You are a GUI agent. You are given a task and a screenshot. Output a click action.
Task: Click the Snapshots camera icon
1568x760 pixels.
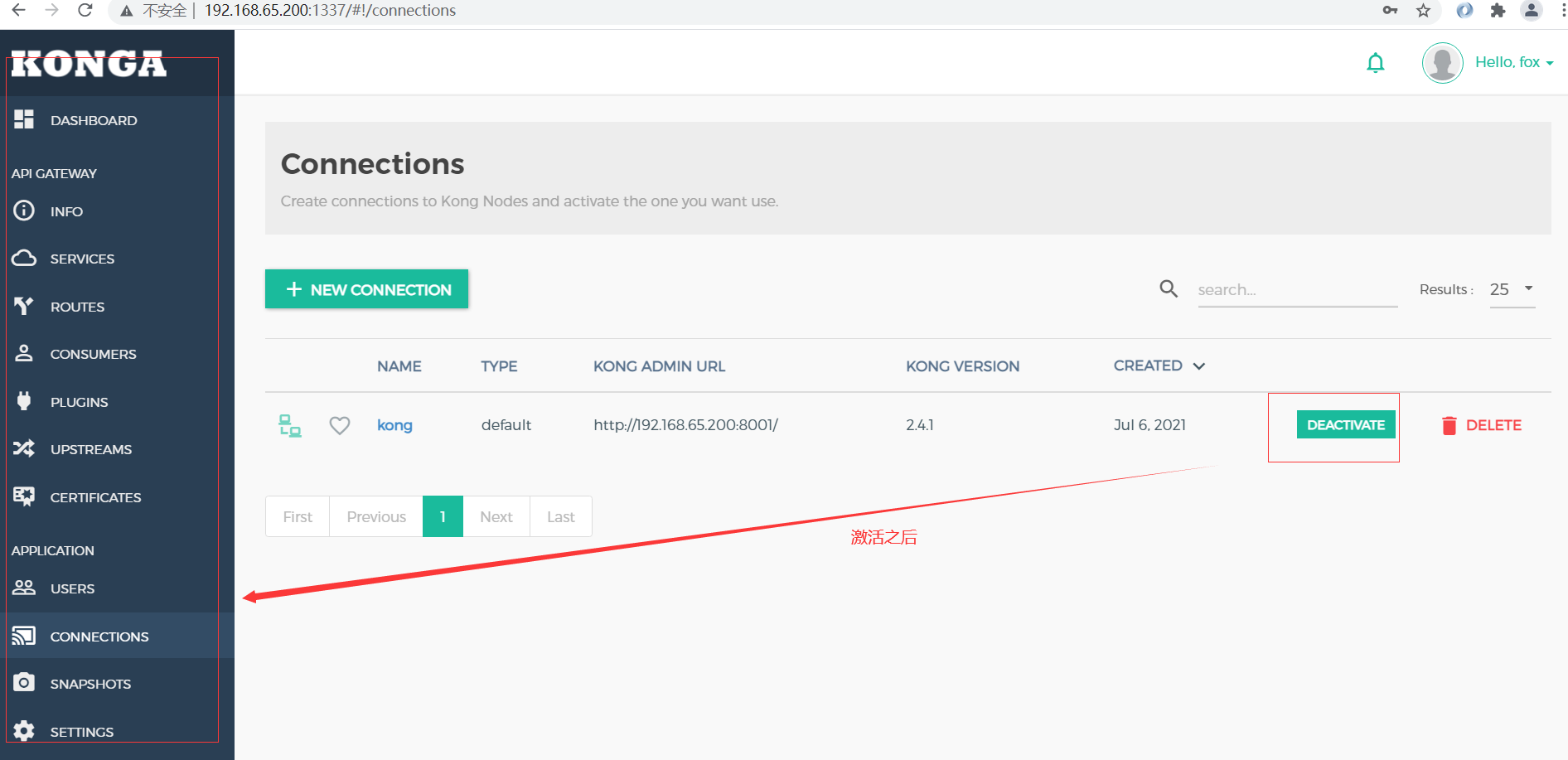(24, 683)
